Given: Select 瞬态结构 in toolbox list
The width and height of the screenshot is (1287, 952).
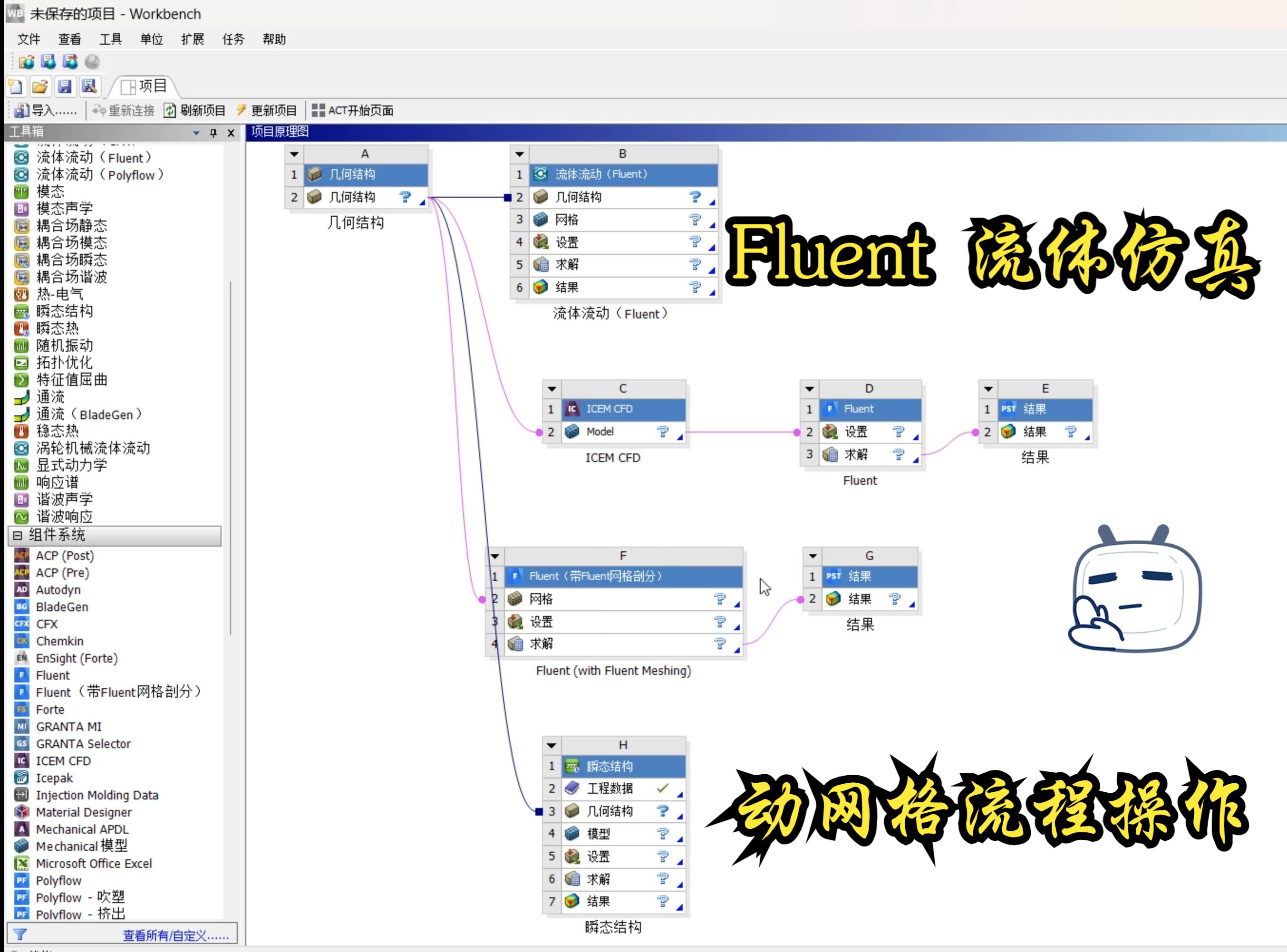Looking at the screenshot, I should coord(64,311).
